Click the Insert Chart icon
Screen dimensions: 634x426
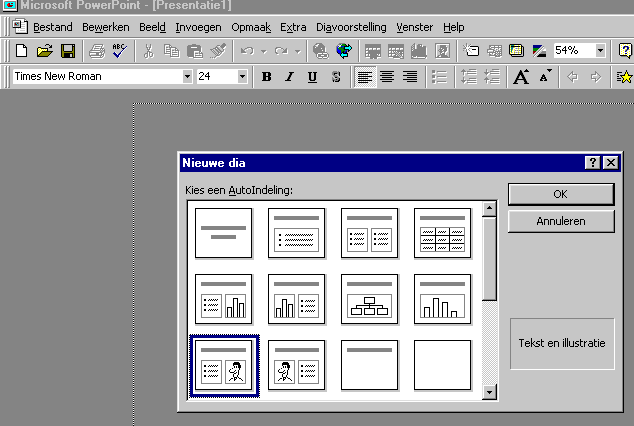pos(419,51)
